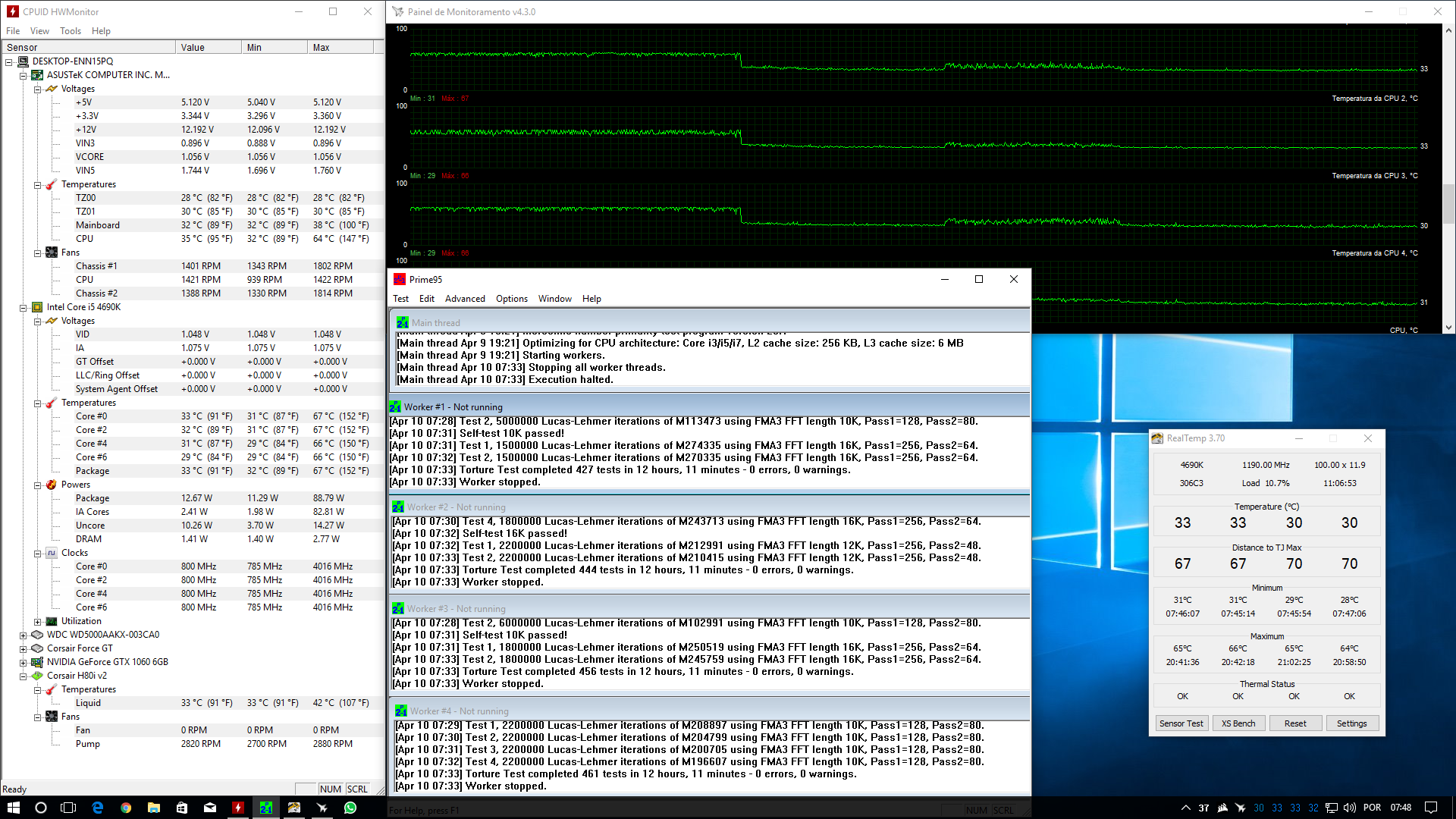1456x819 pixels.
Task: Open volume control in tray
Action: tap(1350, 808)
